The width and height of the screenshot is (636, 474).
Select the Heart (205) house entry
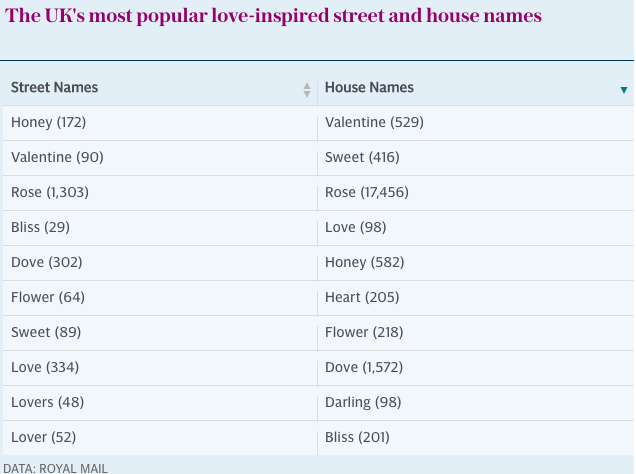click(x=475, y=298)
